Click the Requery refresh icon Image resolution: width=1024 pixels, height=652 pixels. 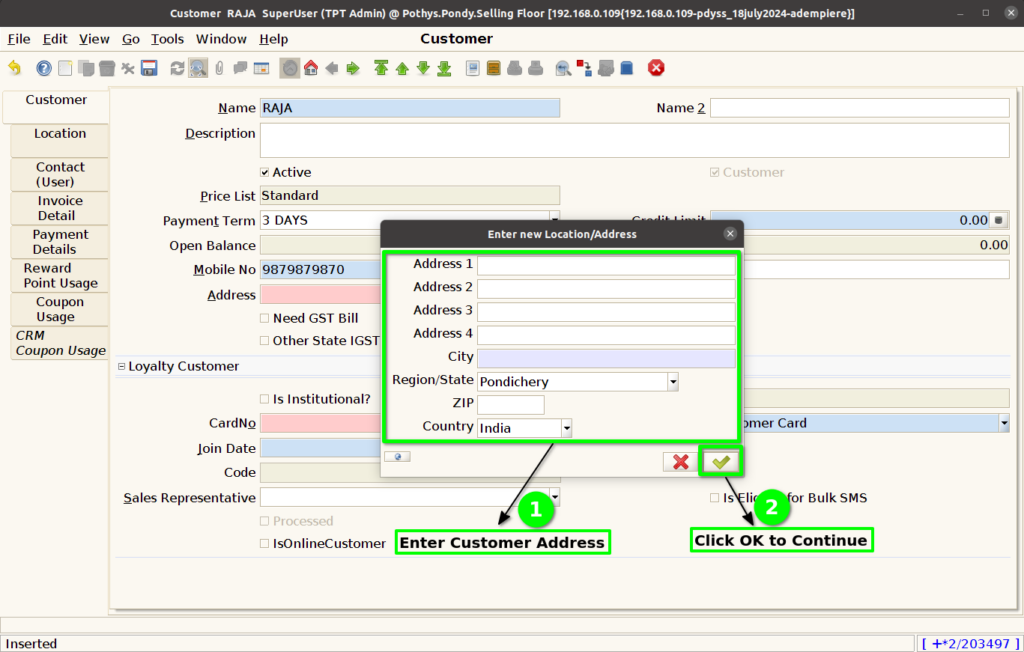pyautogui.click(x=177, y=68)
